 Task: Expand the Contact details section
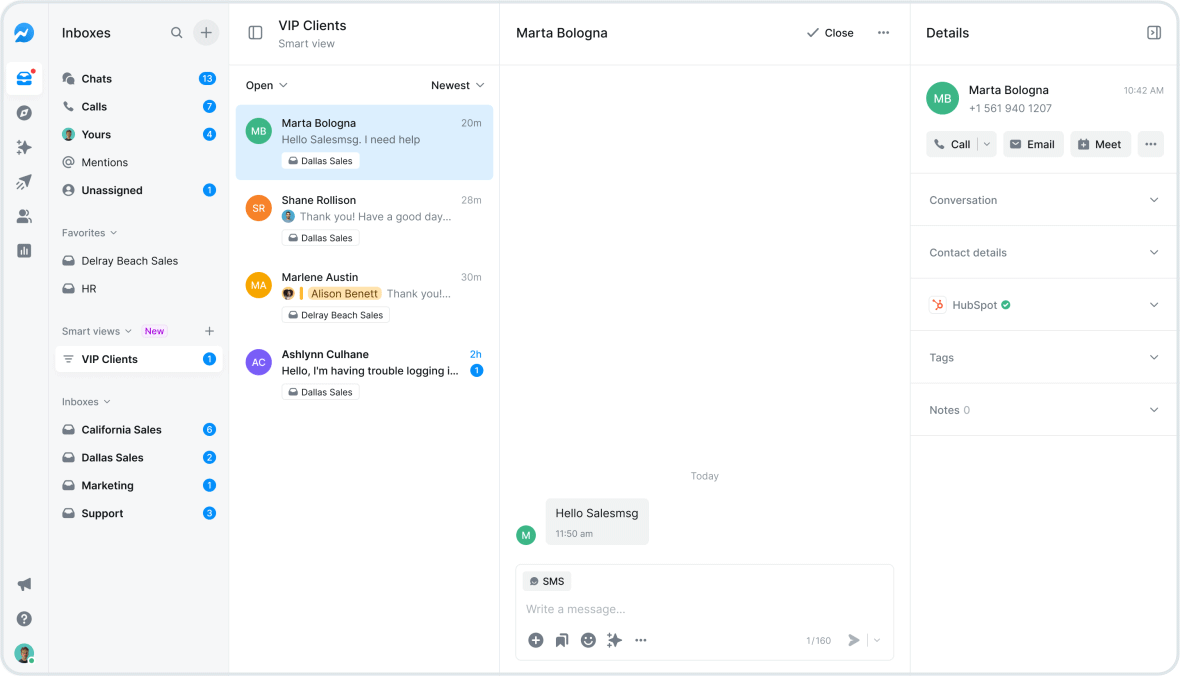point(1042,252)
